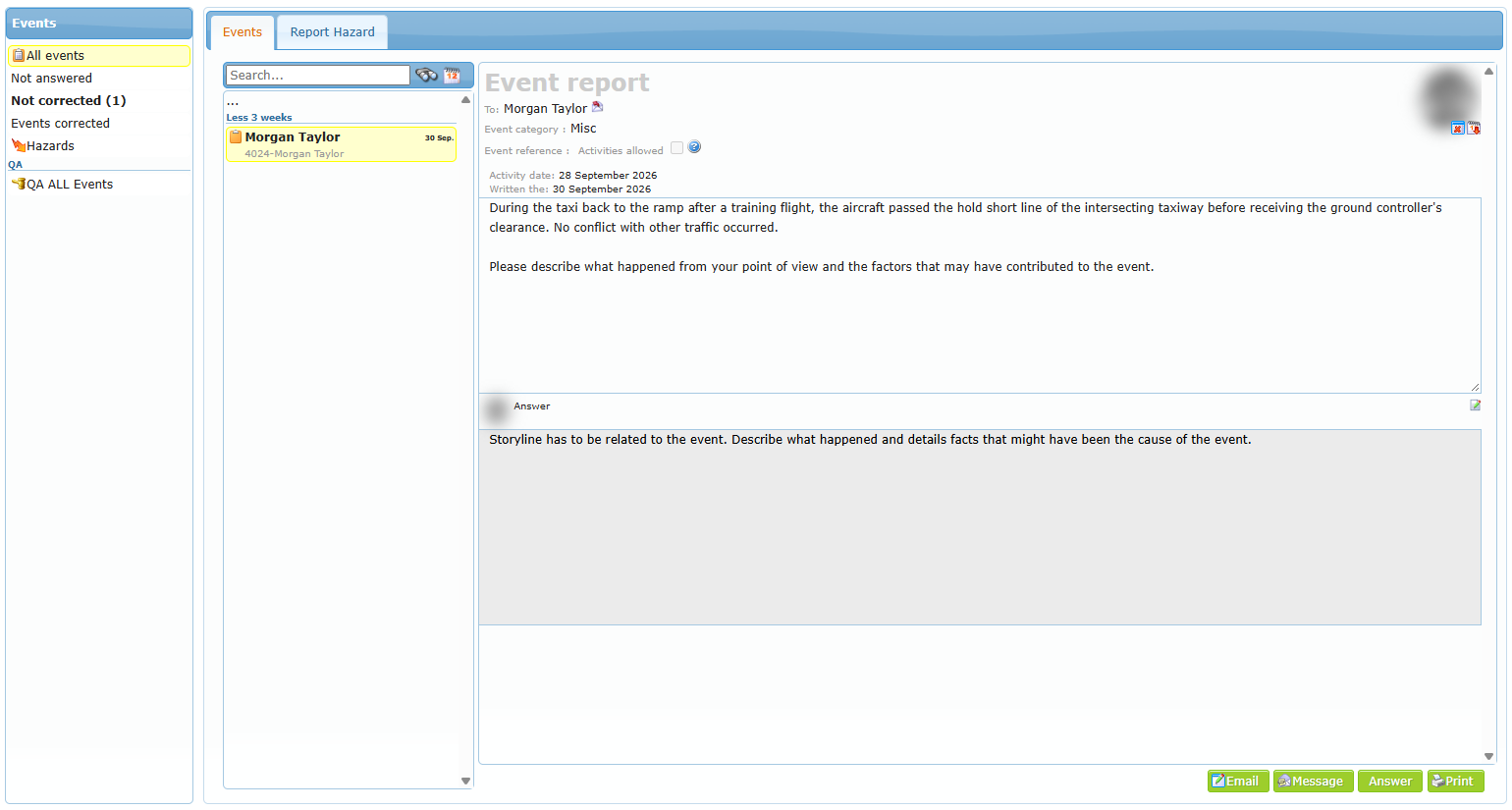Viewport: 1512px width, 810px height.
Task: Click the event report scroll-down arrow
Action: pos(1488,756)
